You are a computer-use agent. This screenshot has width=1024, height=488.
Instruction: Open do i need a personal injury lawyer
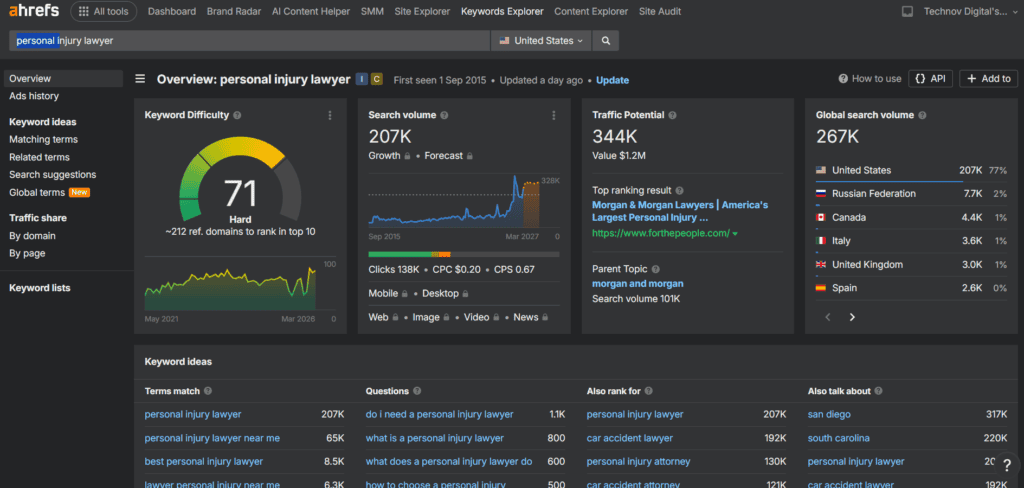tap(440, 414)
